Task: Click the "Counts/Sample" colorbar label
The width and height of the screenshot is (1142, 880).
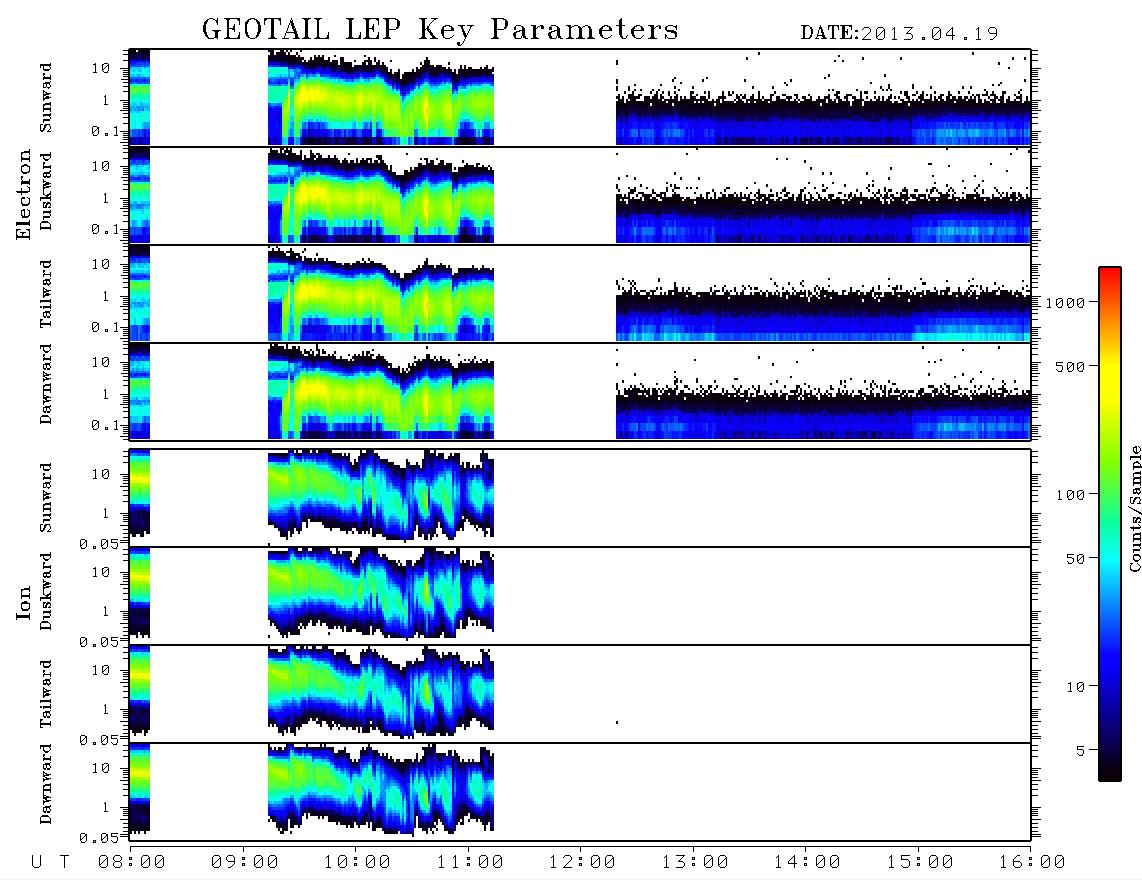Action: [x=1134, y=508]
